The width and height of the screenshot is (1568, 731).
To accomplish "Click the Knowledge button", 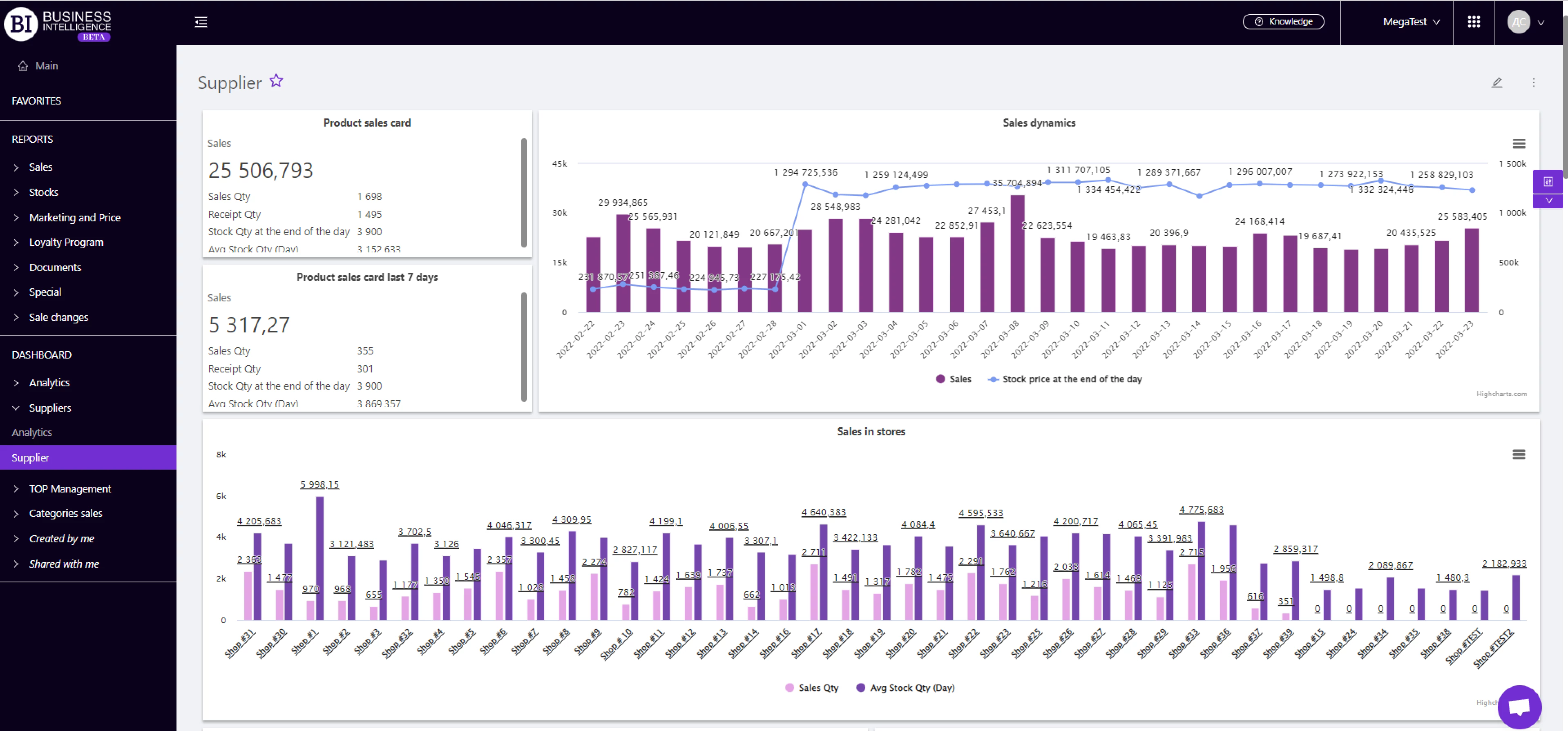I will [x=1283, y=22].
